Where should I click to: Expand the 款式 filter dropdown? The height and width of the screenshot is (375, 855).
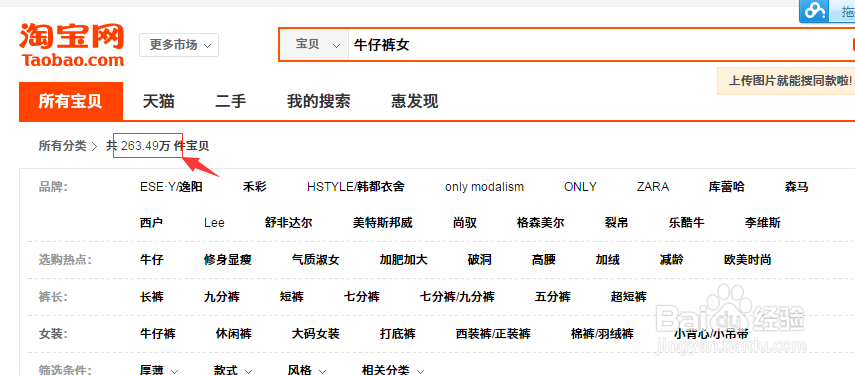coord(233,370)
